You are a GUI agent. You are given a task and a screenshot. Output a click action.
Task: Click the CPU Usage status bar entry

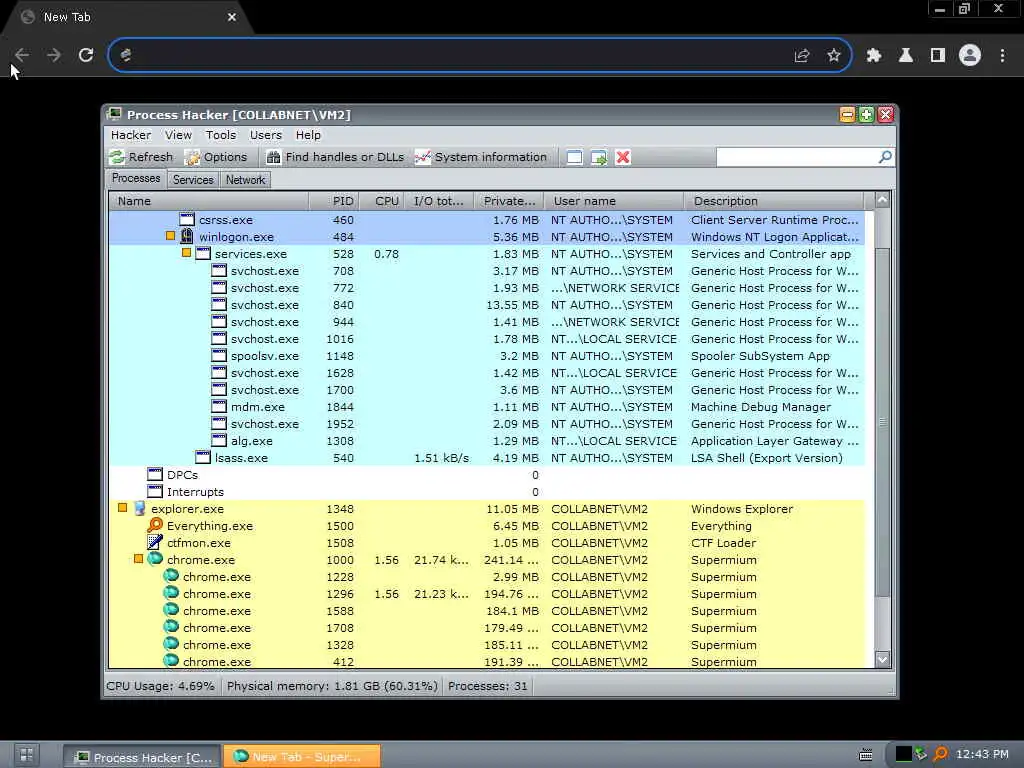161,686
